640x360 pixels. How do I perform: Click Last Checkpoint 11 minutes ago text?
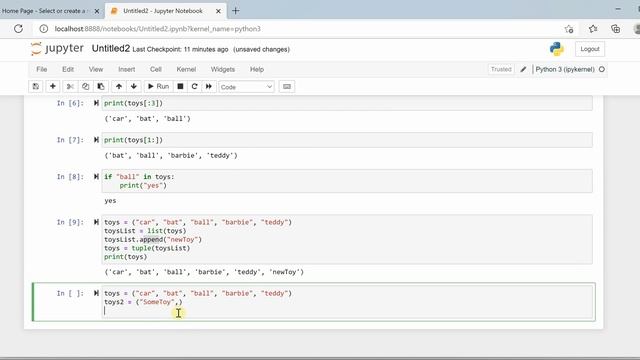[x=180, y=49]
